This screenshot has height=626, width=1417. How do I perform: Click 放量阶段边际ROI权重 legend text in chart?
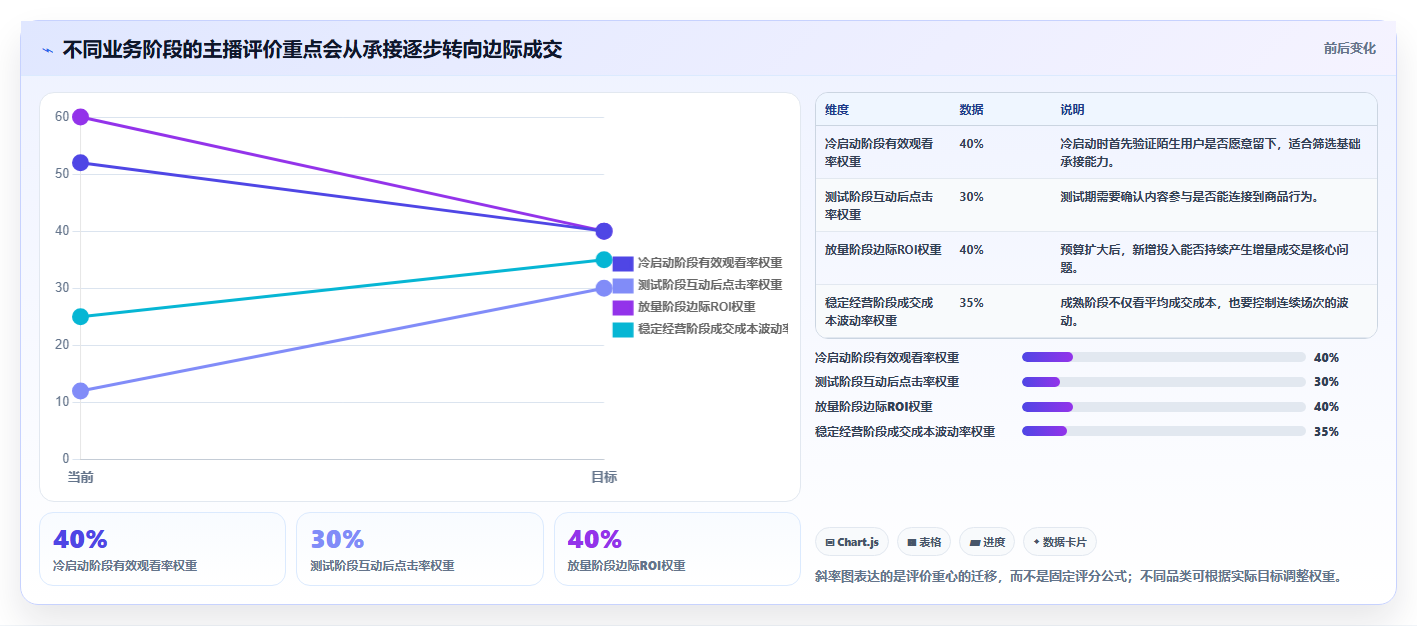(697, 307)
